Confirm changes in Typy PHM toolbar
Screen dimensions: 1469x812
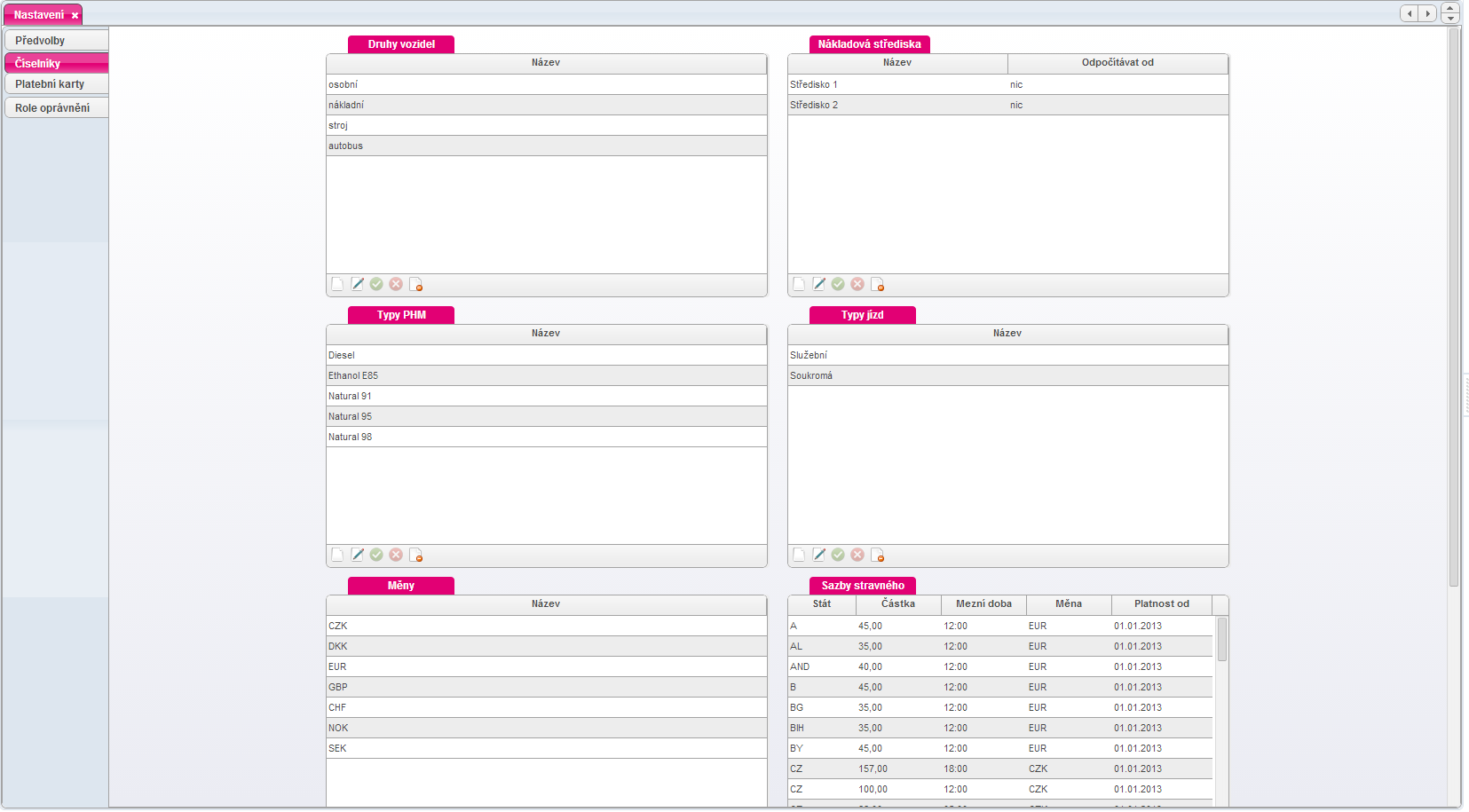coord(376,555)
